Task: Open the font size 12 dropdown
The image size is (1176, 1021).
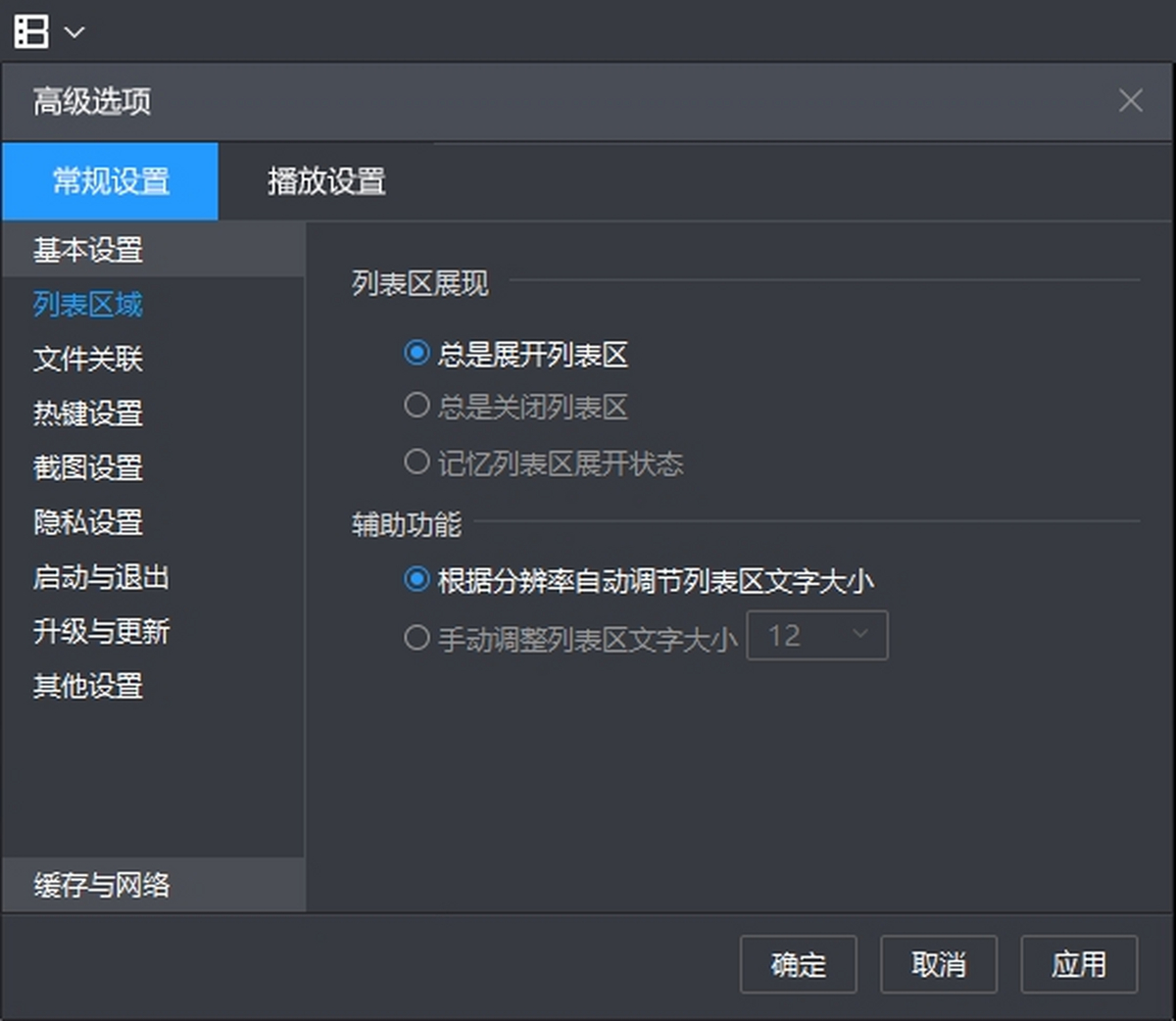Action: [x=817, y=636]
